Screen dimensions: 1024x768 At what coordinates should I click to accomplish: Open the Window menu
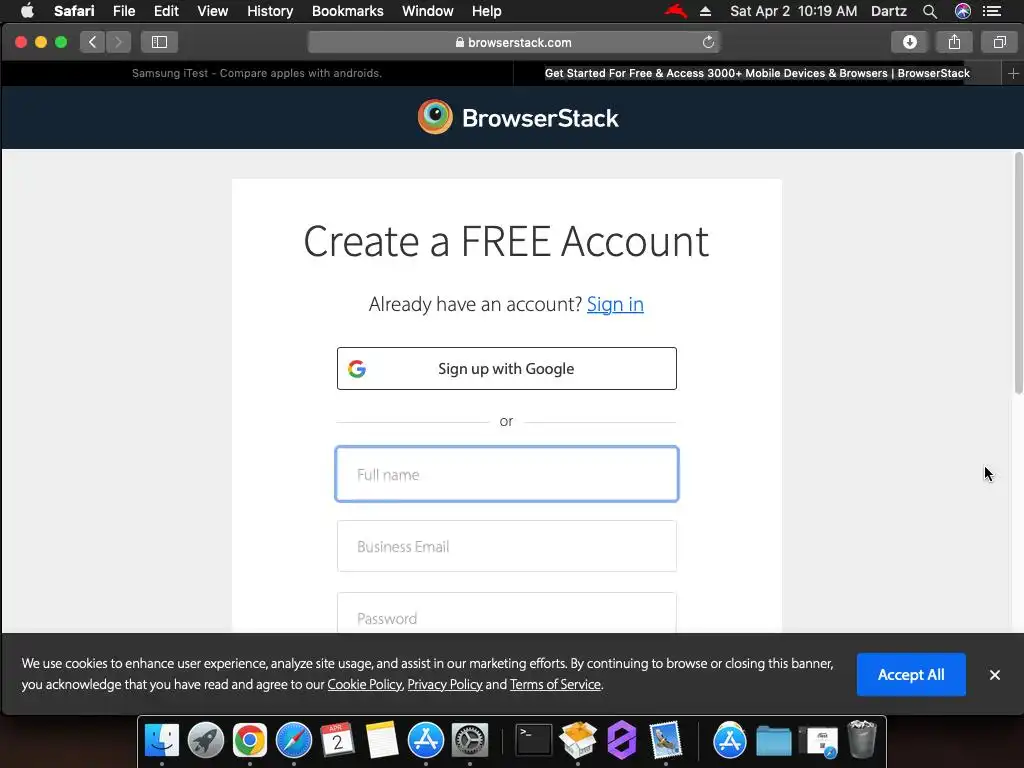(427, 11)
